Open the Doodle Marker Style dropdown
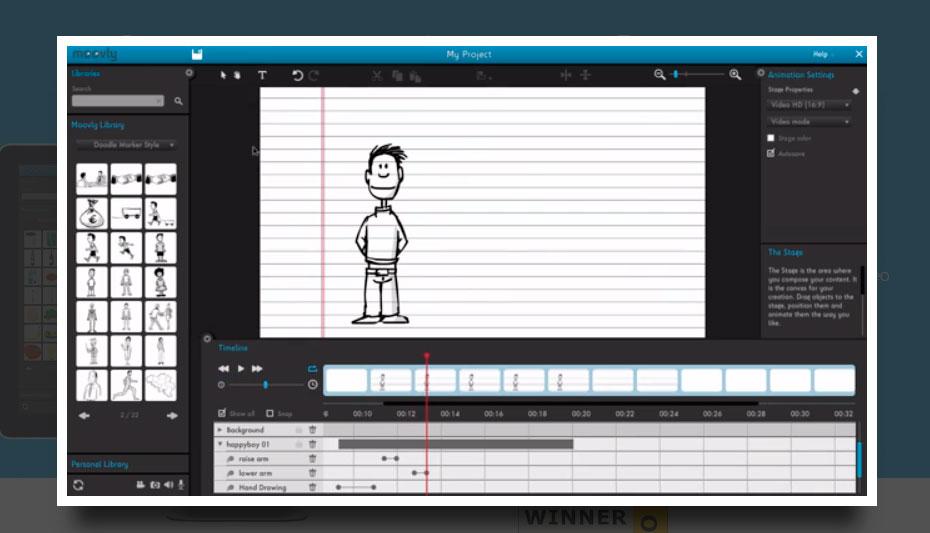The width and height of the screenshot is (930, 533). coord(126,145)
